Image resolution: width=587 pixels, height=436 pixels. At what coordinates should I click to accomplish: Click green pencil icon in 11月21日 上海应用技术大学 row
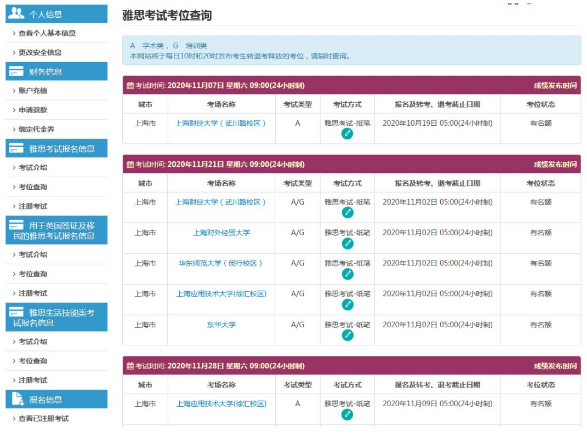coord(347,305)
